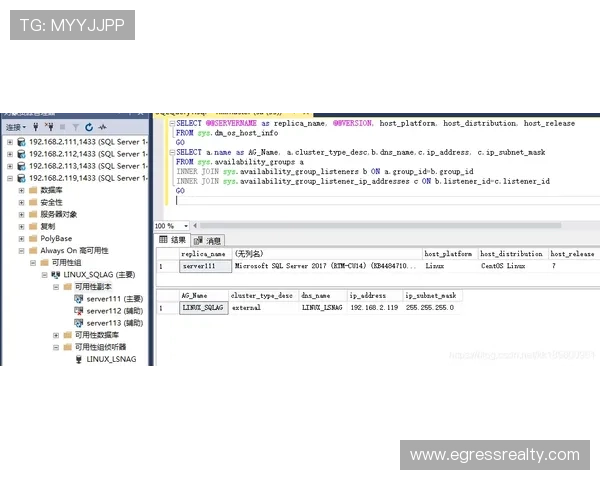This screenshot has width=600, height=480.
Task: Switch to the 消息 messages tab
Action: click(x=209, y=240)
